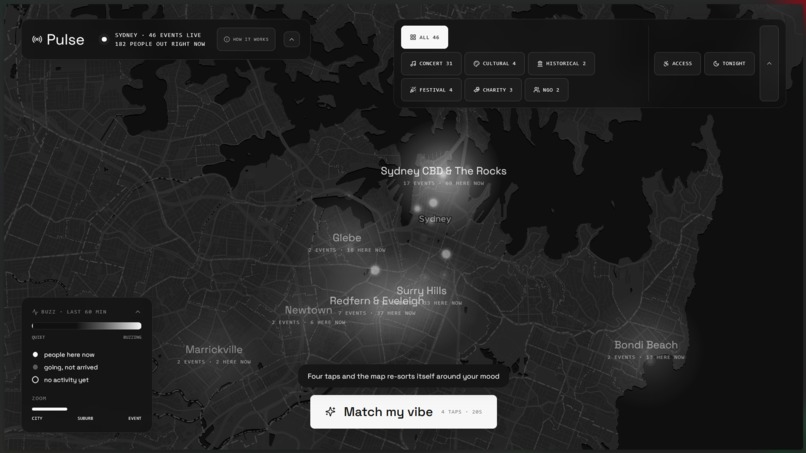Click the live status dot beside Sydney text
Screen dimensions: 806x453
[104, 40]
